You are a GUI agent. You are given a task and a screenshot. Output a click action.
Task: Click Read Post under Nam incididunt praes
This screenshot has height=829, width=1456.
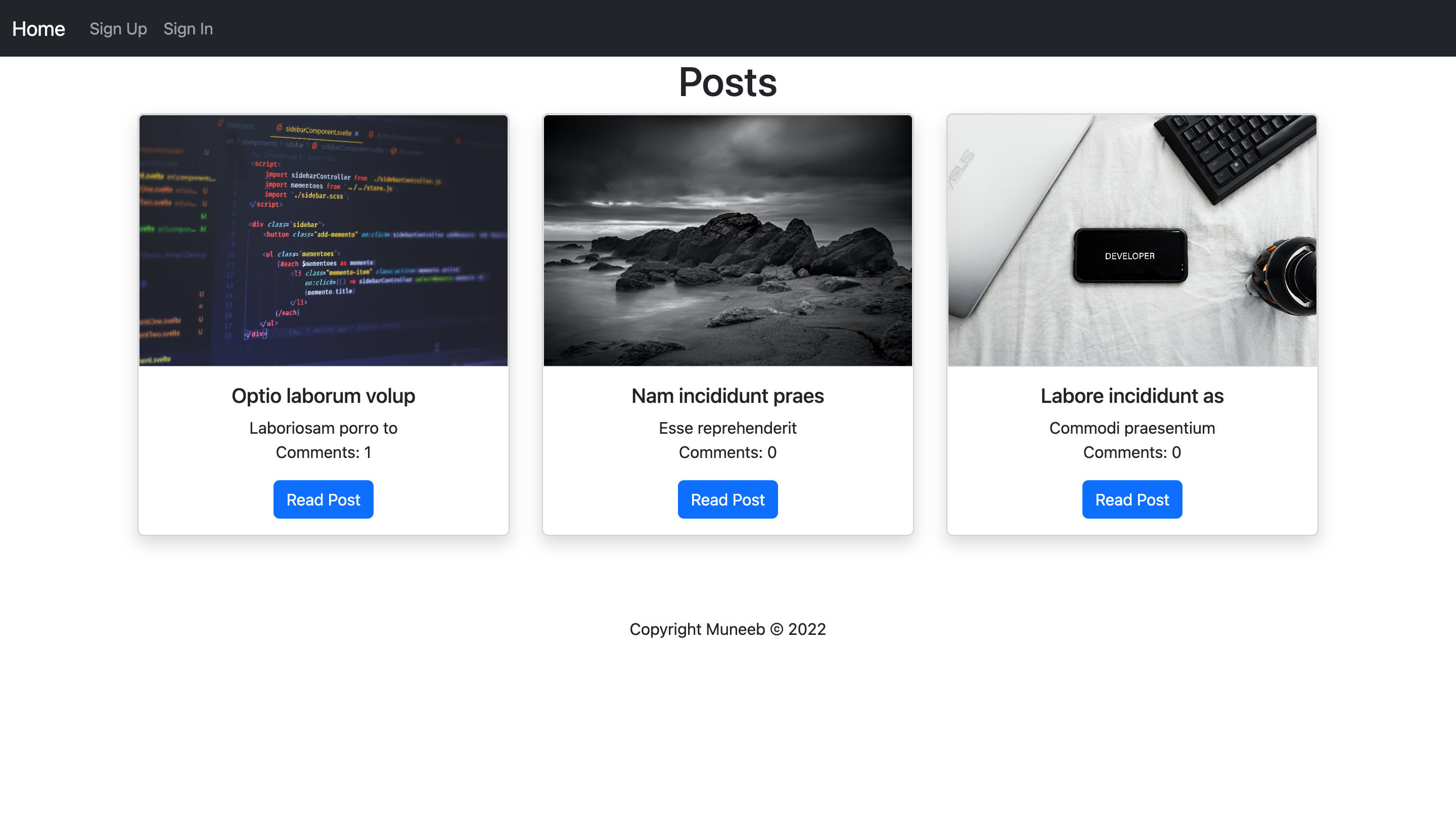click(727, 499)
